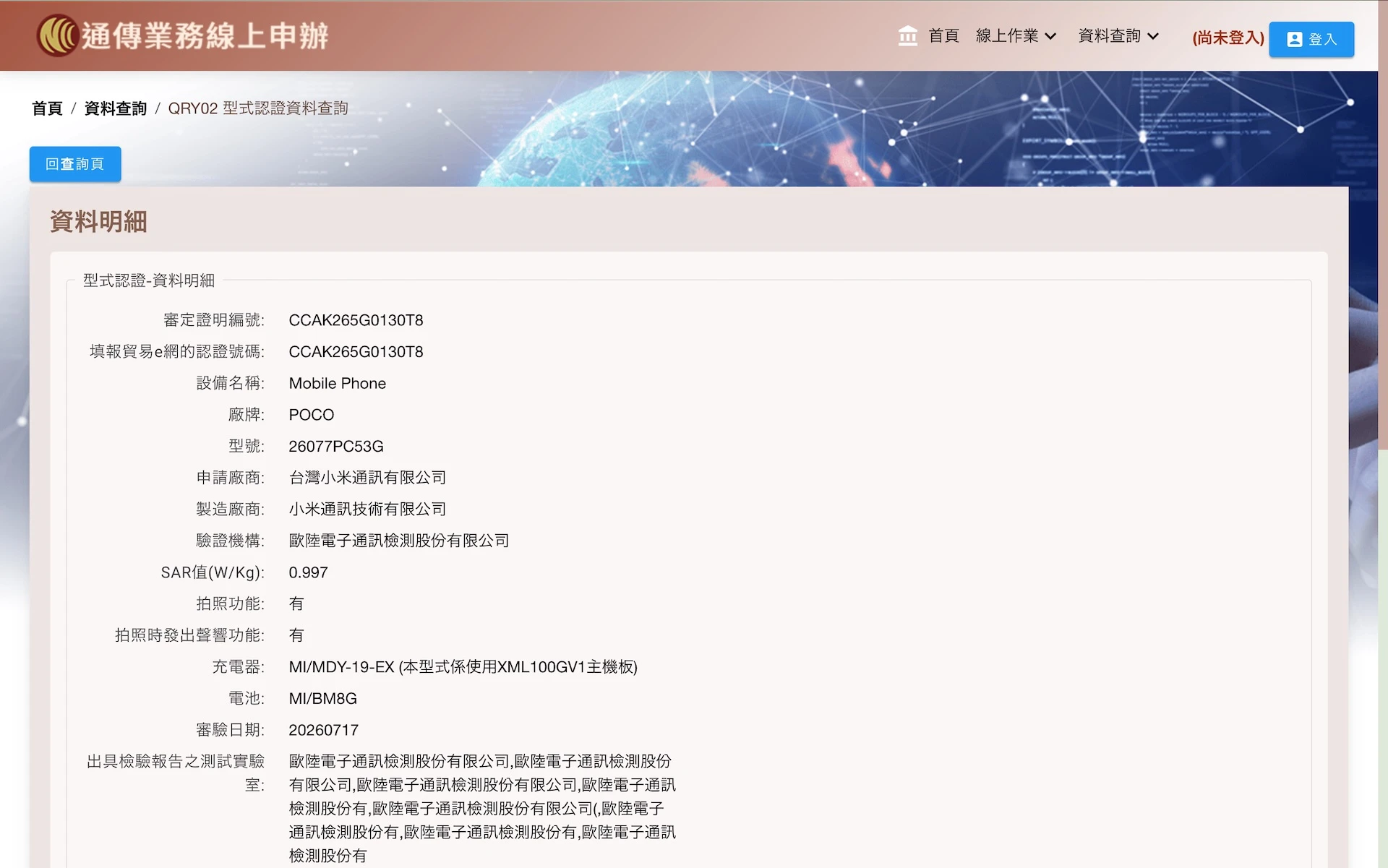
Task: Click the 製造廠商 field label
Action: point(231,510)
